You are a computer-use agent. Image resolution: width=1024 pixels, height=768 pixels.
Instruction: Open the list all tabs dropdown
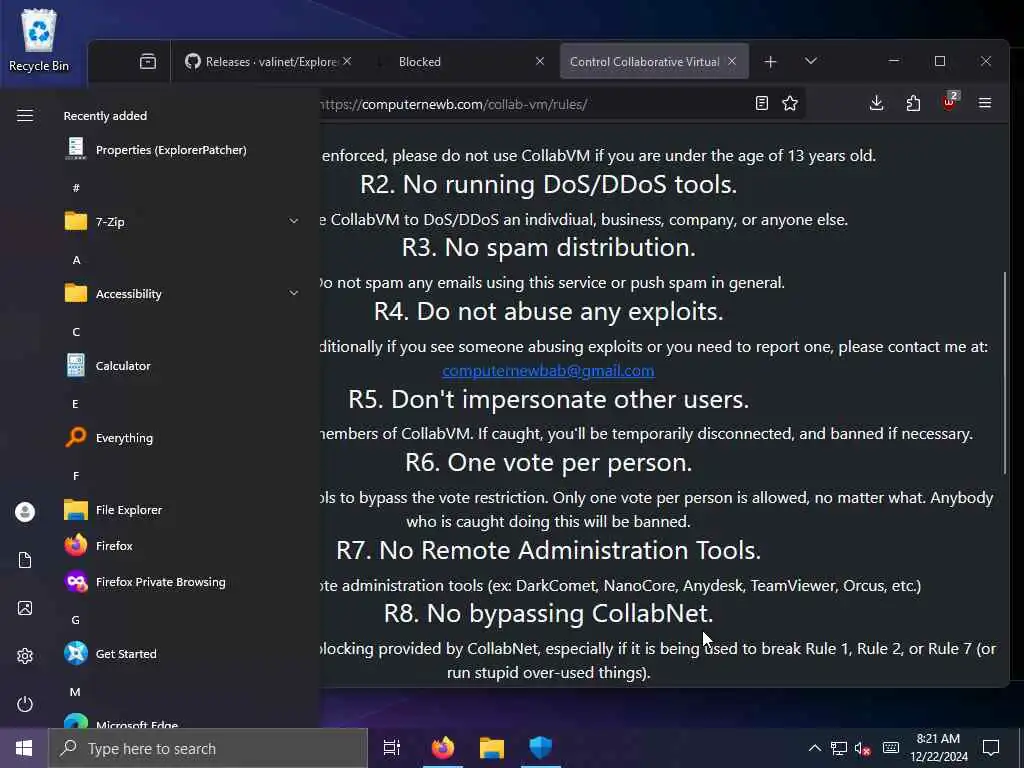[x=810, y=61]
